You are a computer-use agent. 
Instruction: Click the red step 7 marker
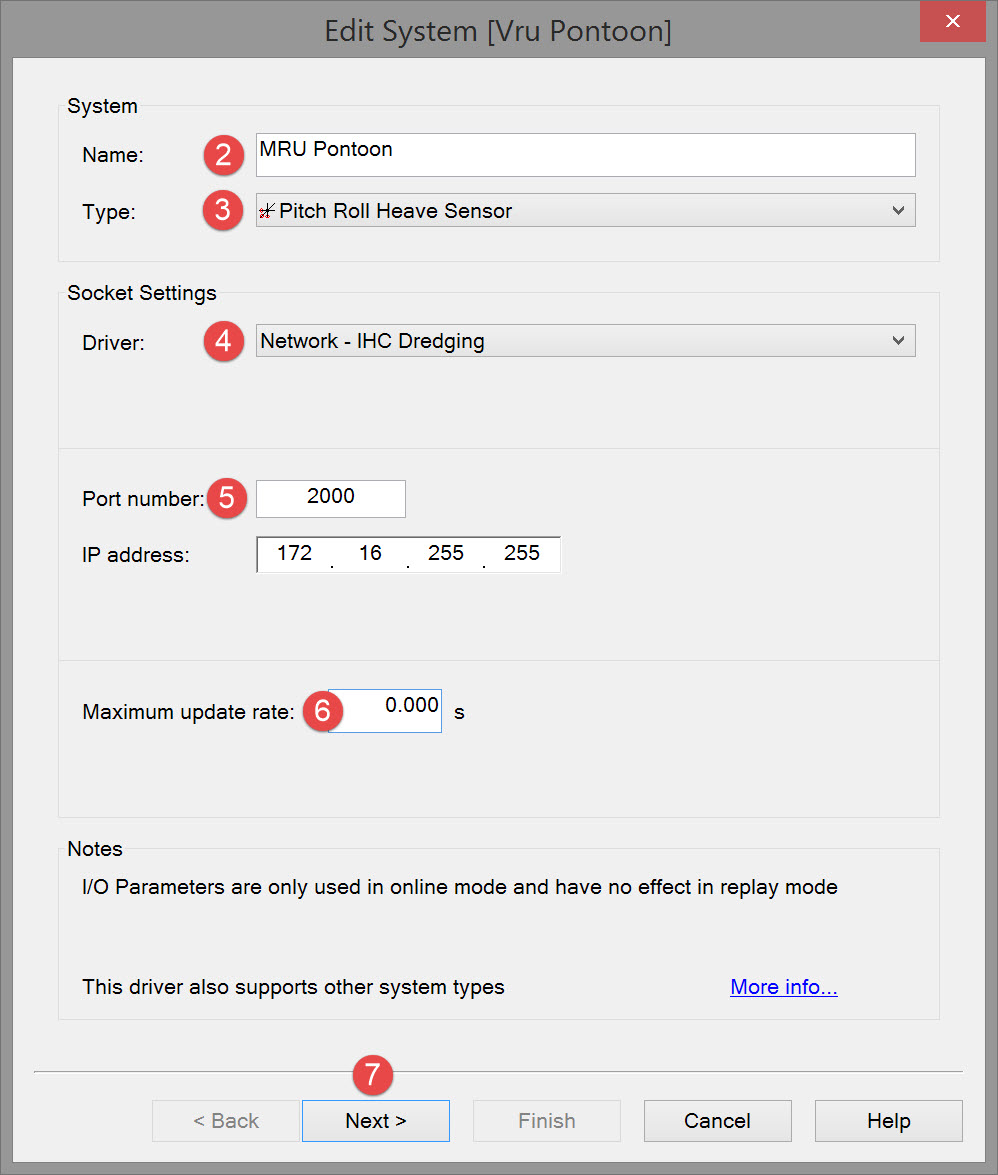(x=372, y=1075)
